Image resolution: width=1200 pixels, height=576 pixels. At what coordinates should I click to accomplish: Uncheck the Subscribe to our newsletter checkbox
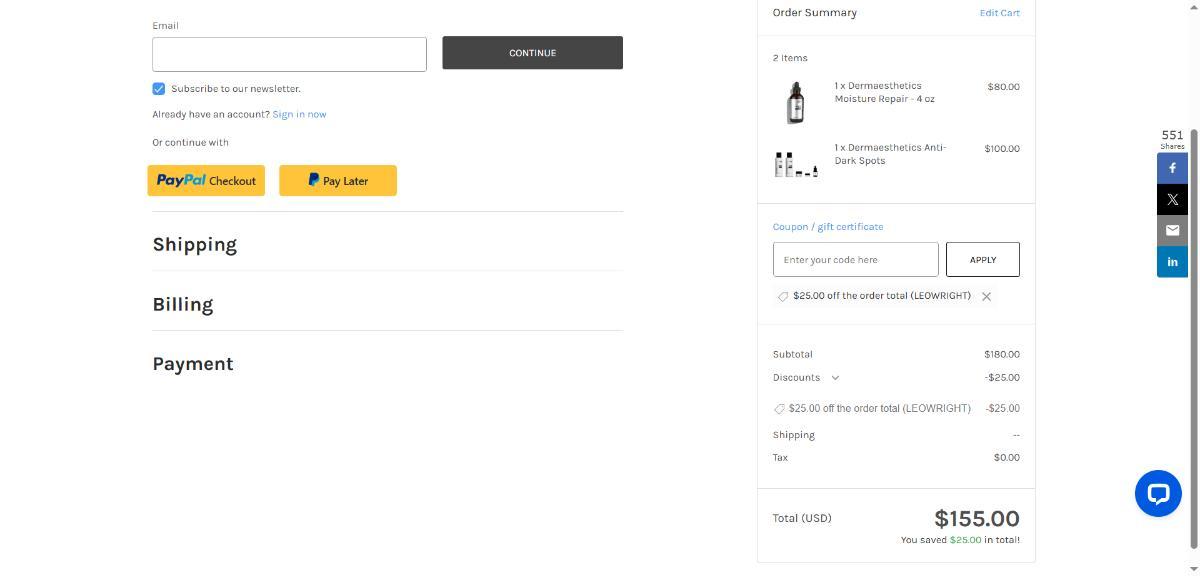(x=159, y=89)
